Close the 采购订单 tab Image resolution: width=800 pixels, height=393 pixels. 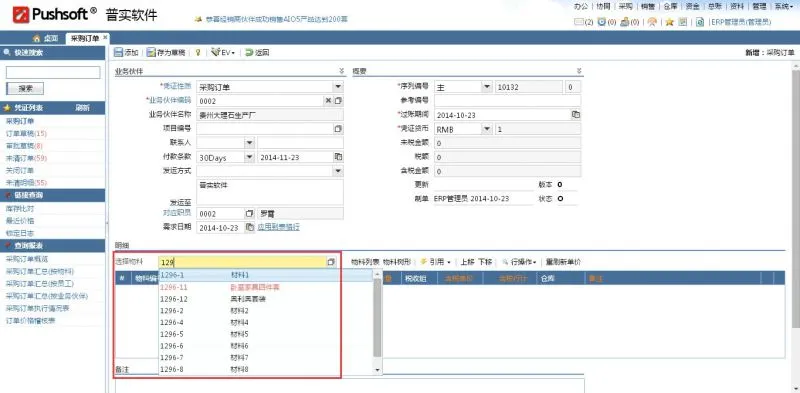click(105, 37)
